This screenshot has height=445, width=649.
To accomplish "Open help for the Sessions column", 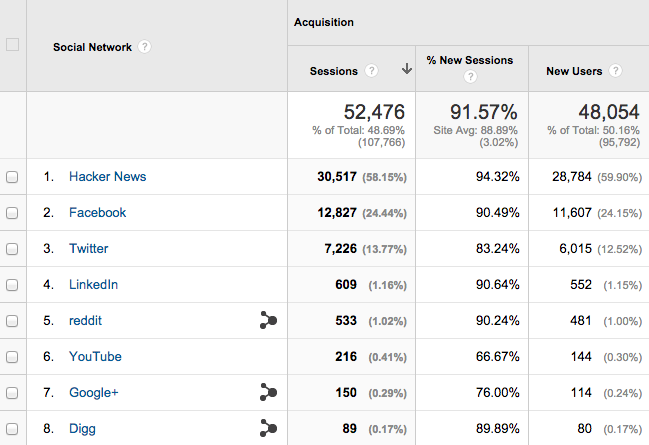I will tap(371, 71).
